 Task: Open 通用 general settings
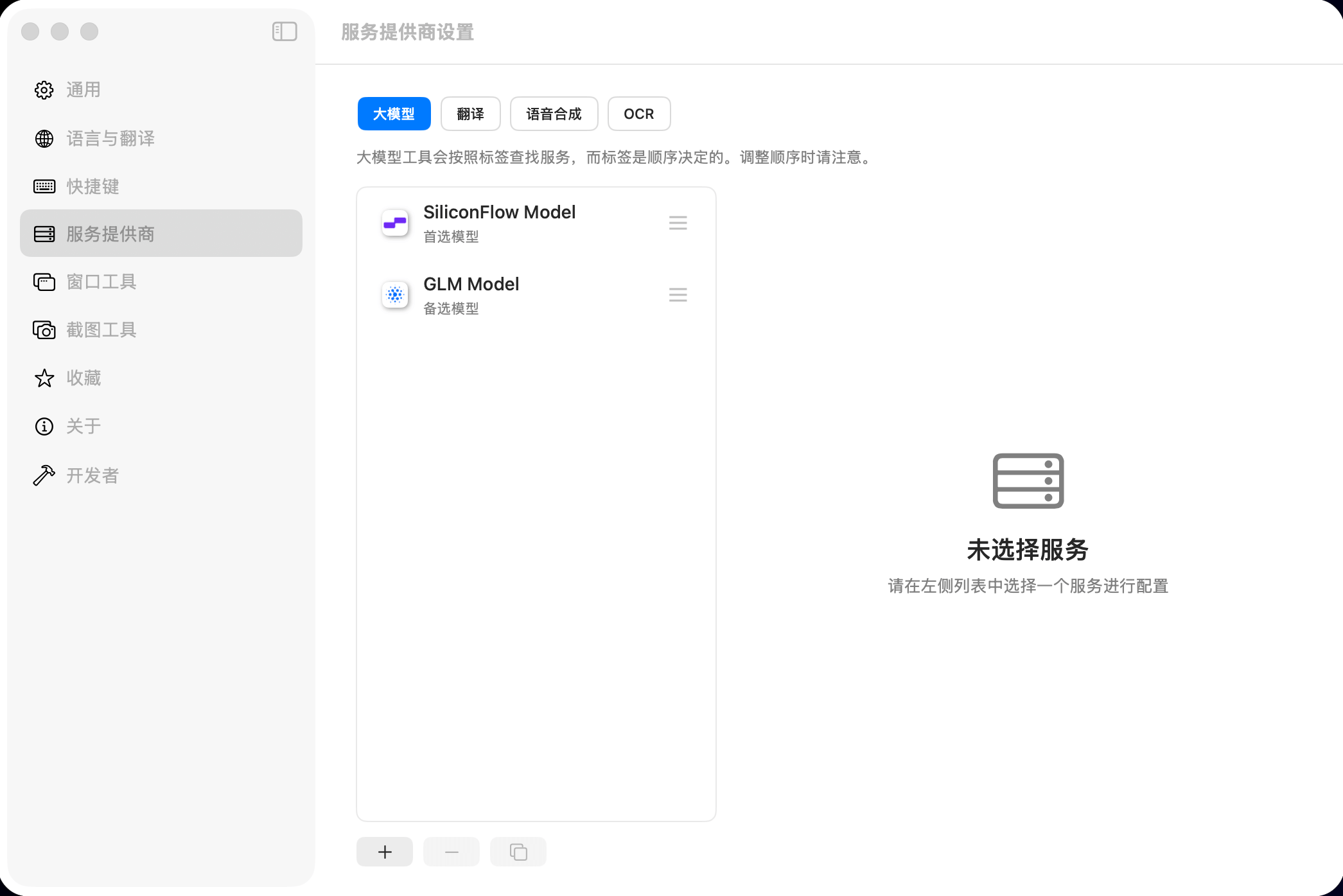point(83,90)
